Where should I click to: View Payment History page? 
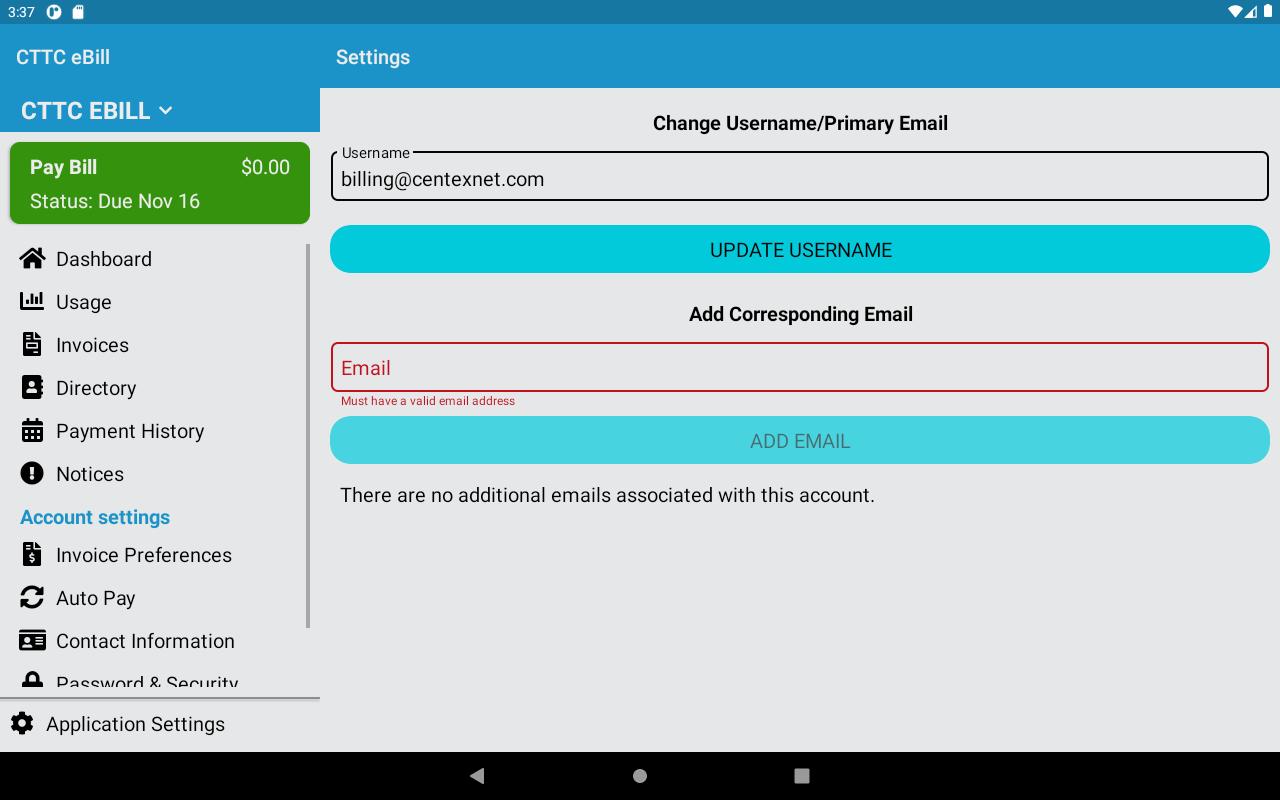click(x=160, y=431)
